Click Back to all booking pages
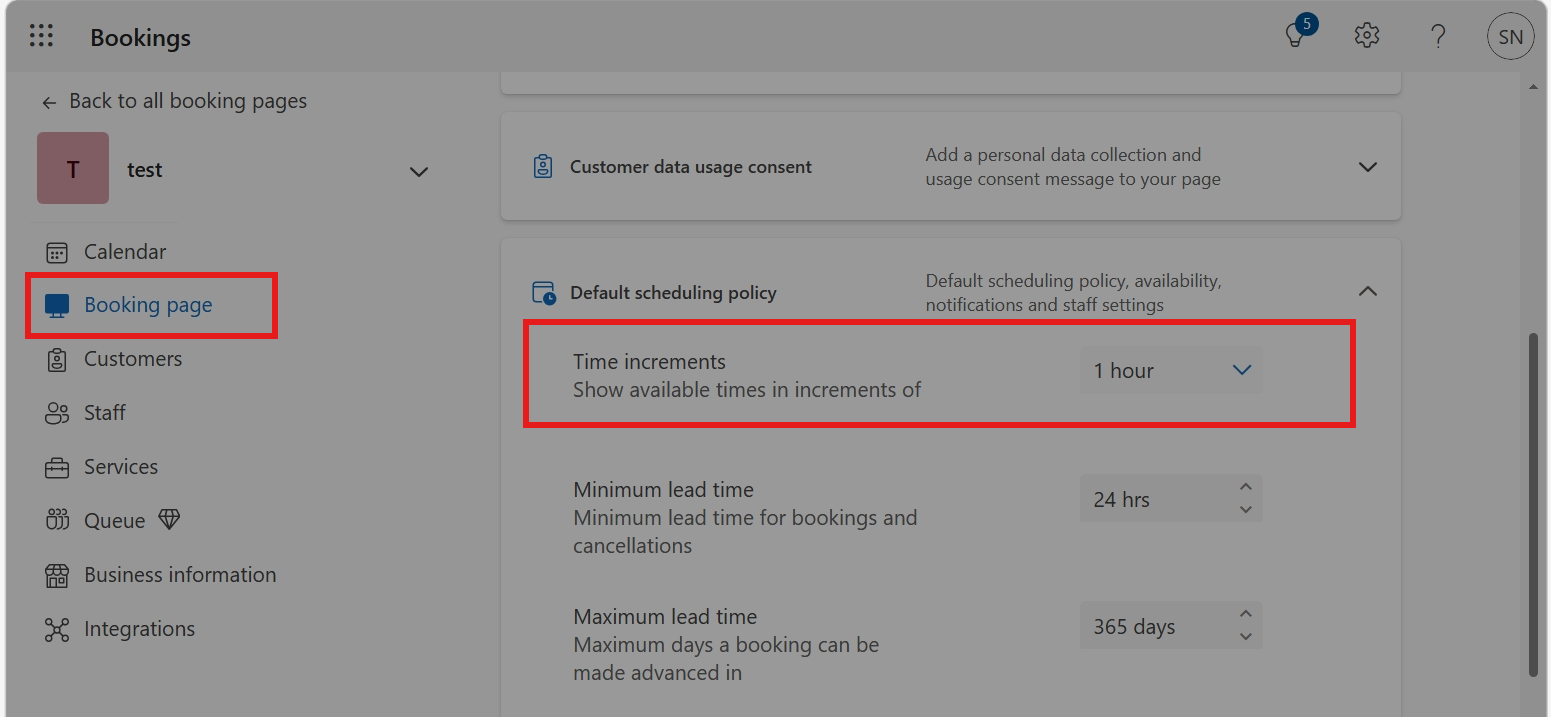Viewport: 1551px width, 717px height. 174,101
